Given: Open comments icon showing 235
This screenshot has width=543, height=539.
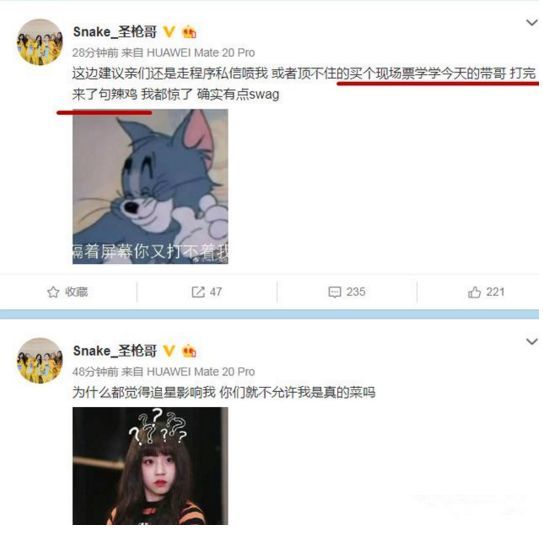Looking at the screenshot, I should [335, 292].
